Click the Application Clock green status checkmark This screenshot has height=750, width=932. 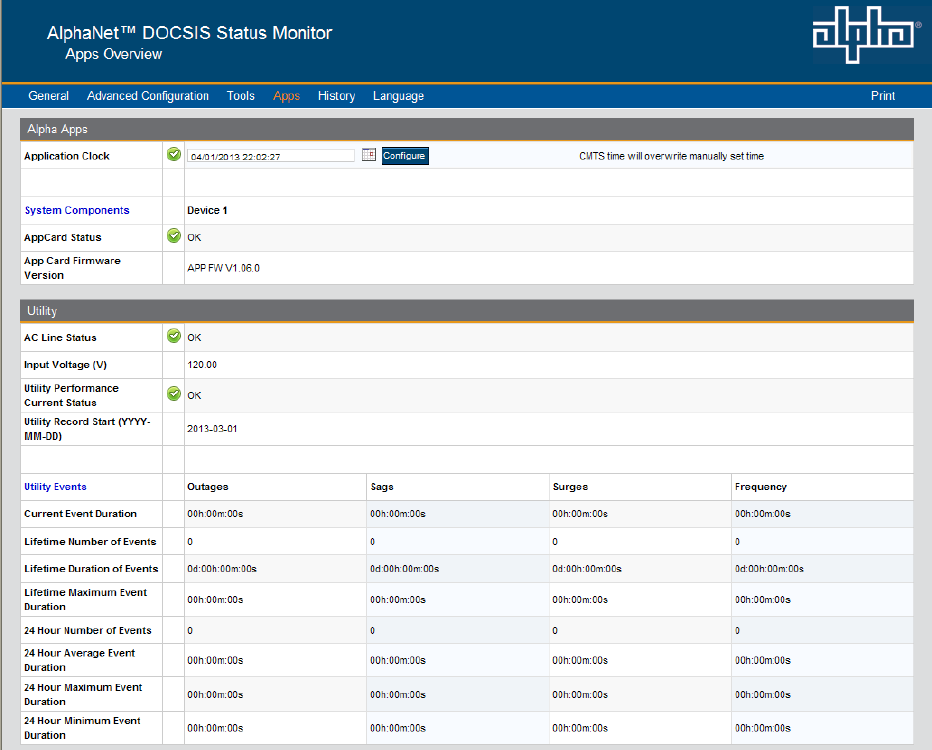pyautogui.click(x=174, y=155)
